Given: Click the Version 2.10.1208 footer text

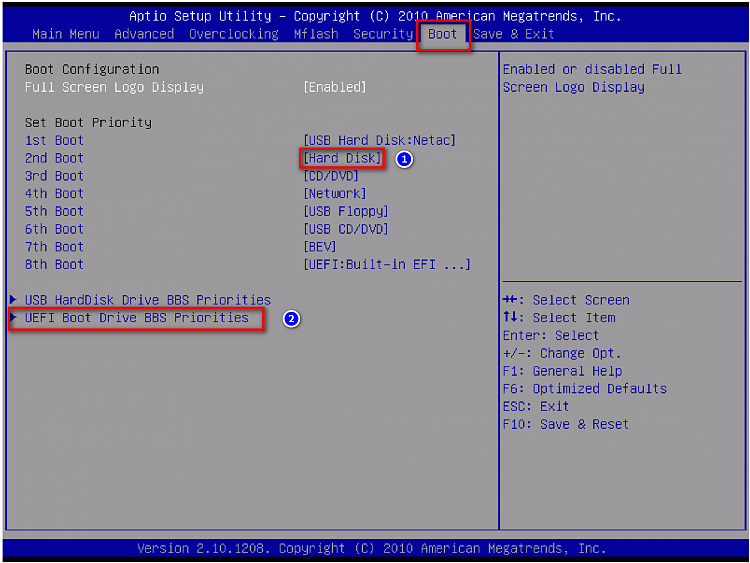Looking at the screenshot, I should point(372,548).
